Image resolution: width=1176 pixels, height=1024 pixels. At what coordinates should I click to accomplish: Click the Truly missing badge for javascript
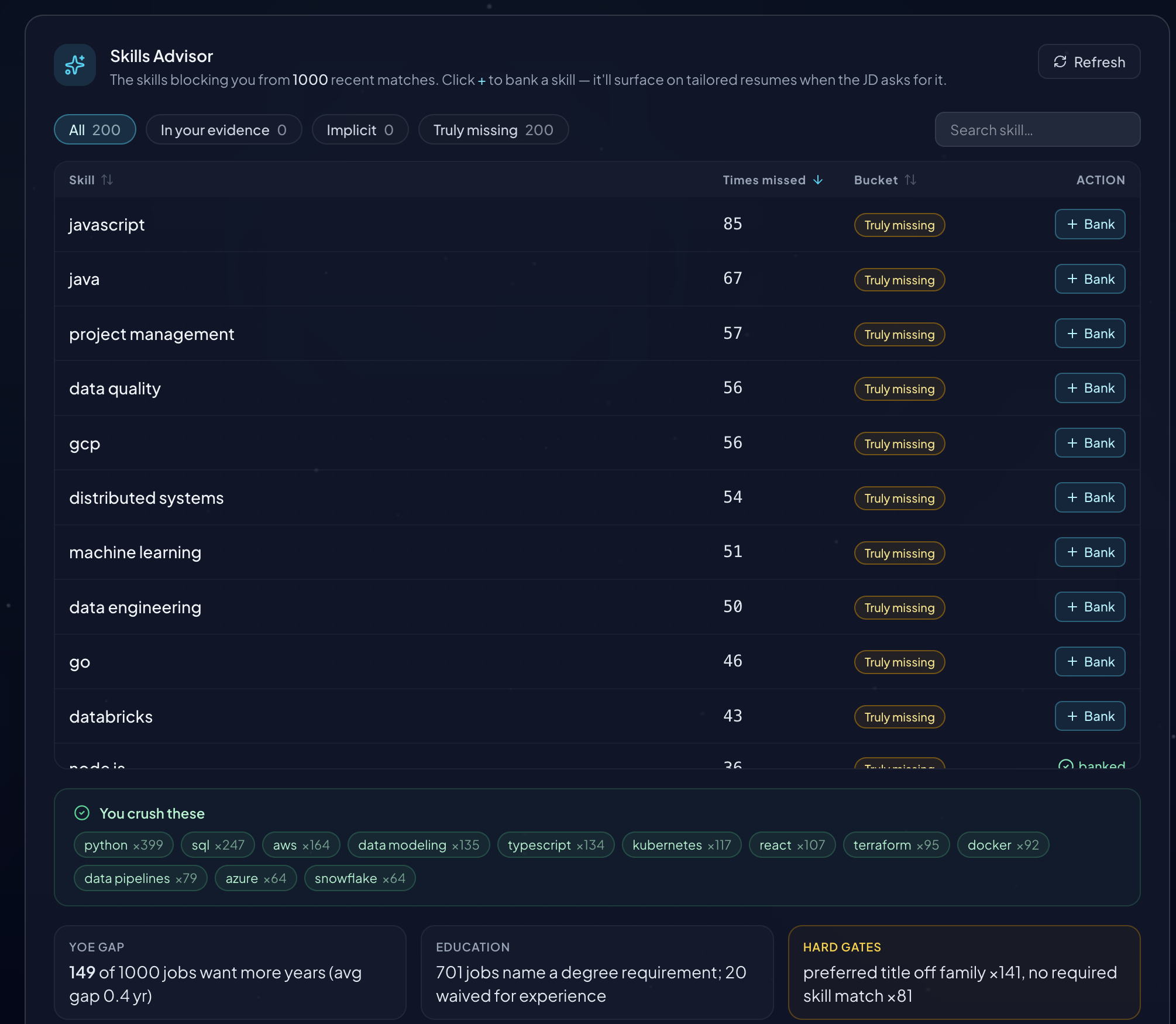tap(899, 225)
